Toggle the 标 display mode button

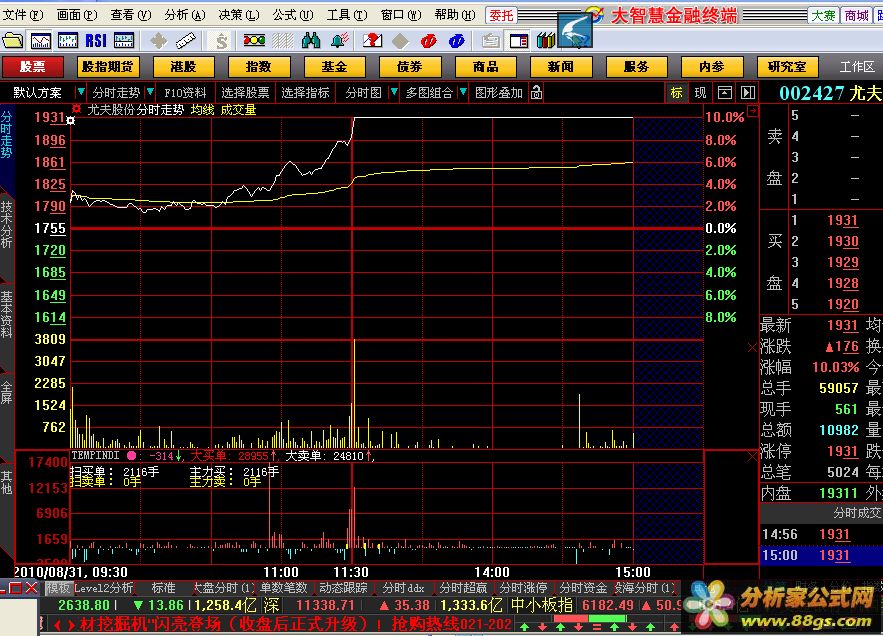pyautogui.click(x=676, y=92)
